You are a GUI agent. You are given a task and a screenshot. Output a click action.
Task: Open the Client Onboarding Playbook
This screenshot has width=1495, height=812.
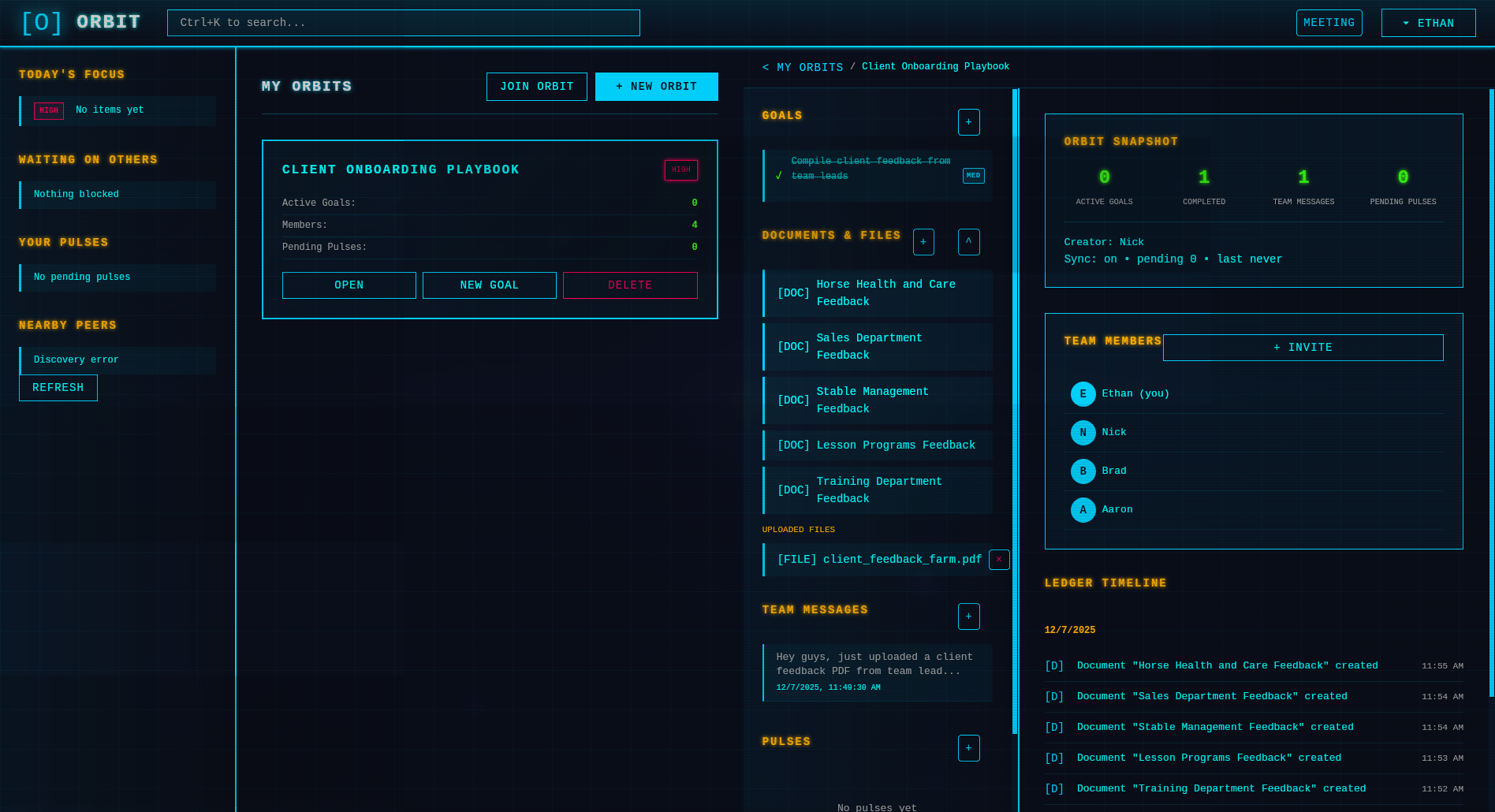tap(349, 285)
